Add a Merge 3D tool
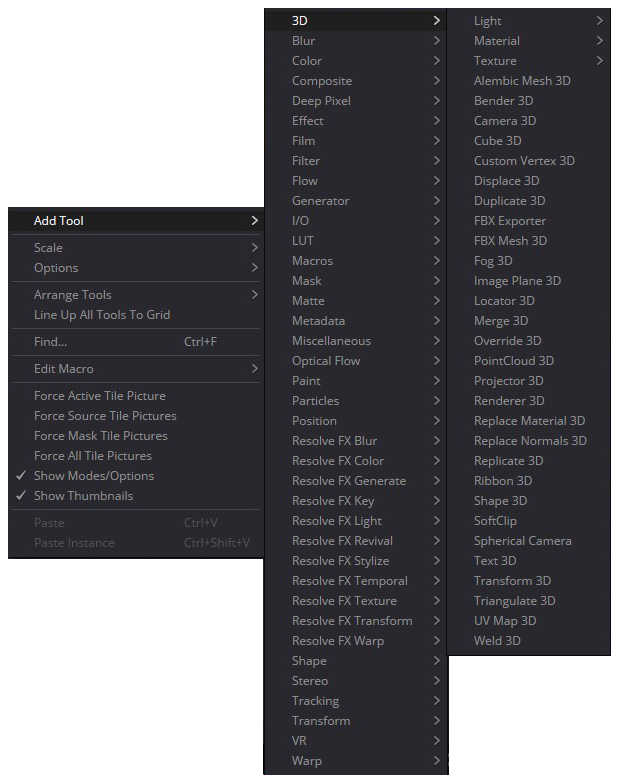 click(x=529, y=321)
